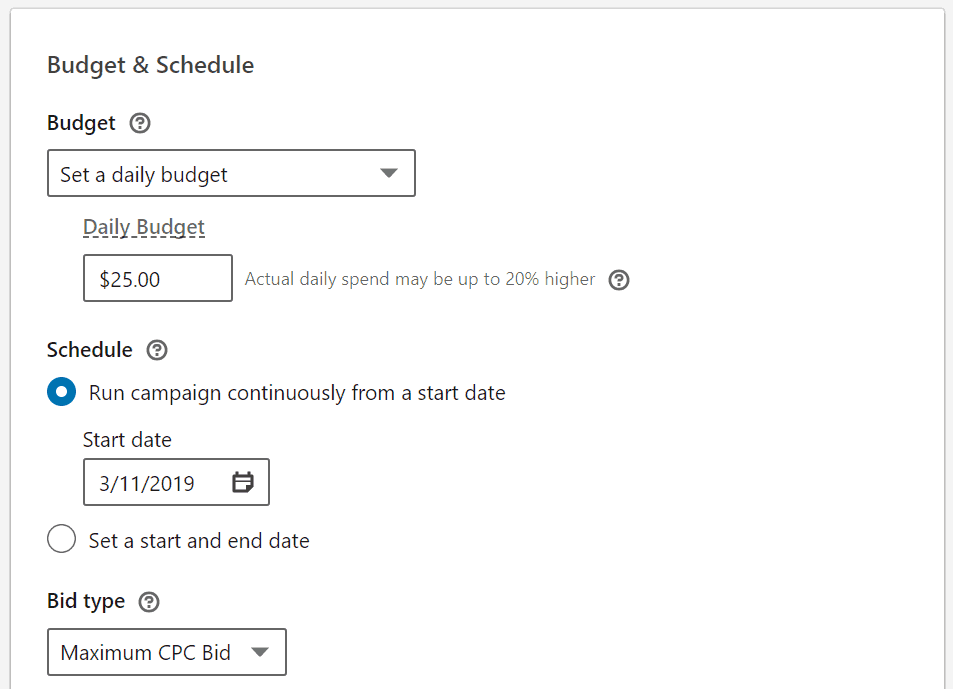Click the Bid type question mark icon
This screenshot has height=689, width=953.
click(149, 602)
